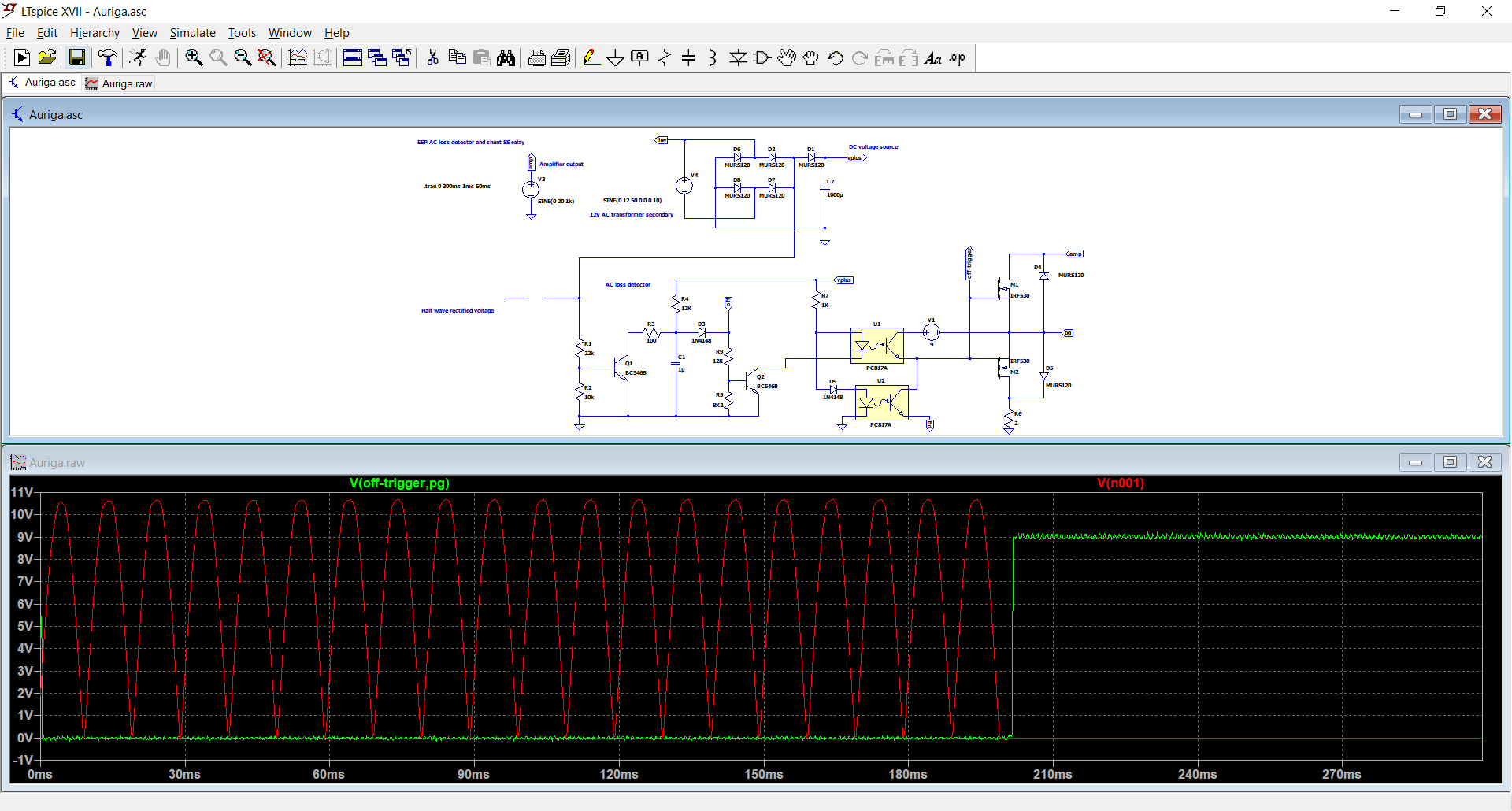Cascade windows with the overlapping windows icon
This screenshot has height=811, width=1512.
tap(377, 57)
